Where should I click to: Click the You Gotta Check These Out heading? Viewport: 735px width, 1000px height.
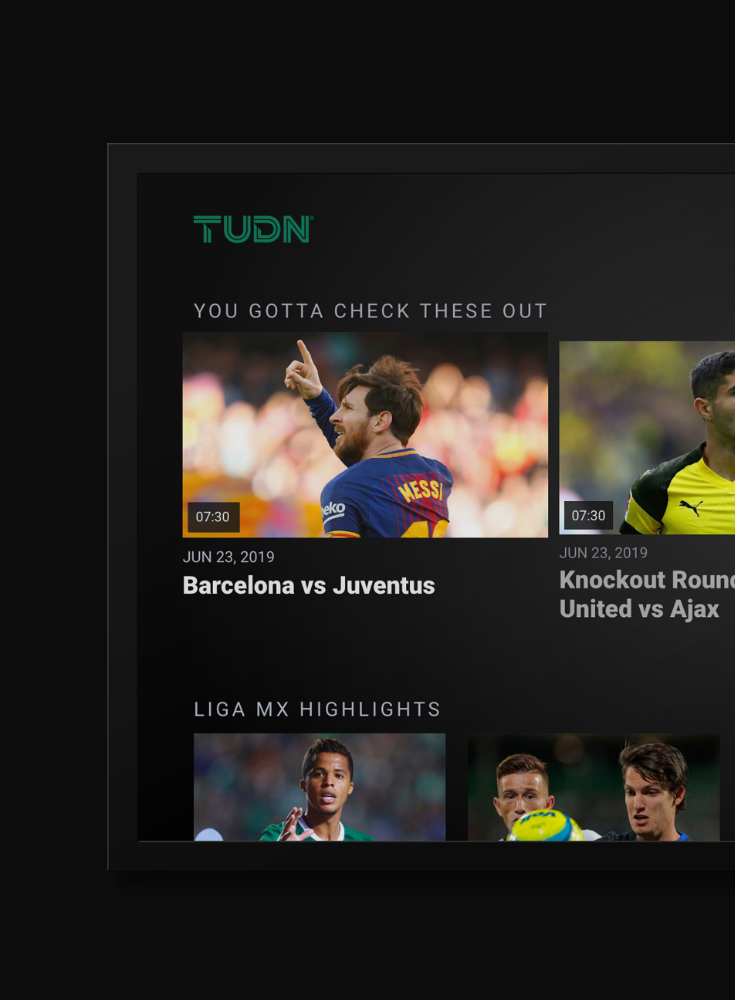(x=370, y=311)
